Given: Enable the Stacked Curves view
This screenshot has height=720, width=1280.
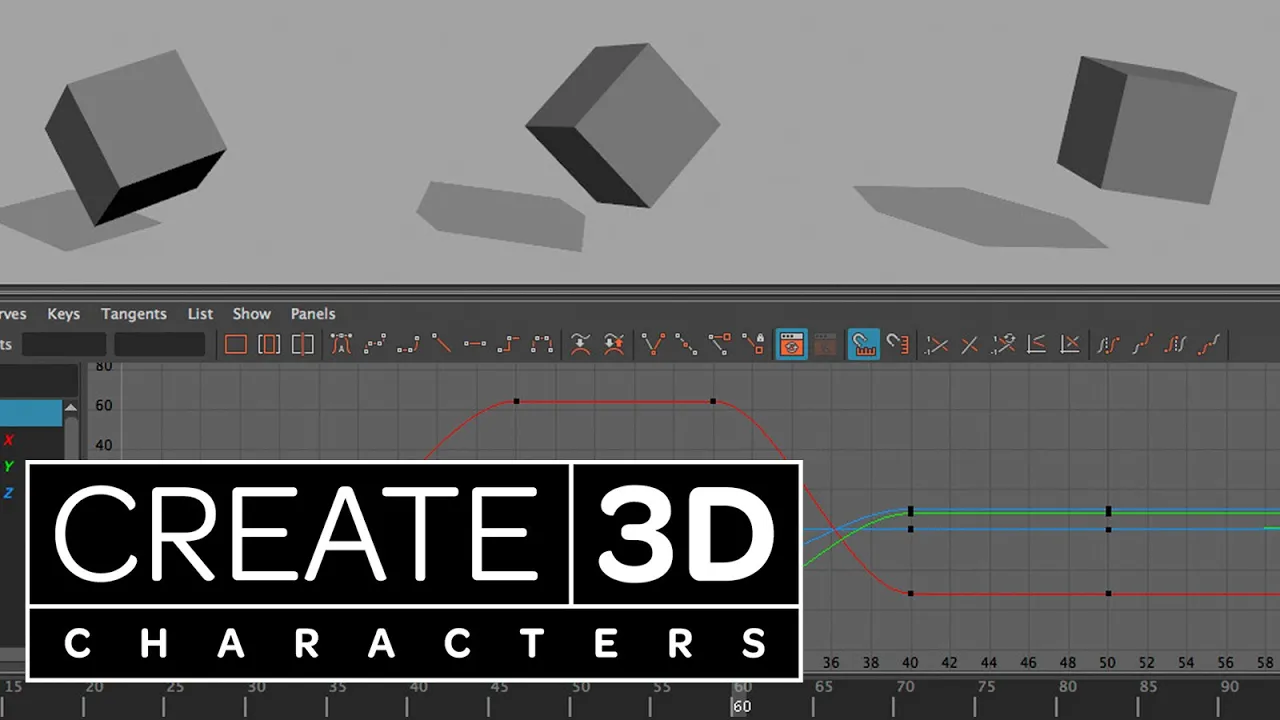Looking at the screenshot, I should 1036,345.
